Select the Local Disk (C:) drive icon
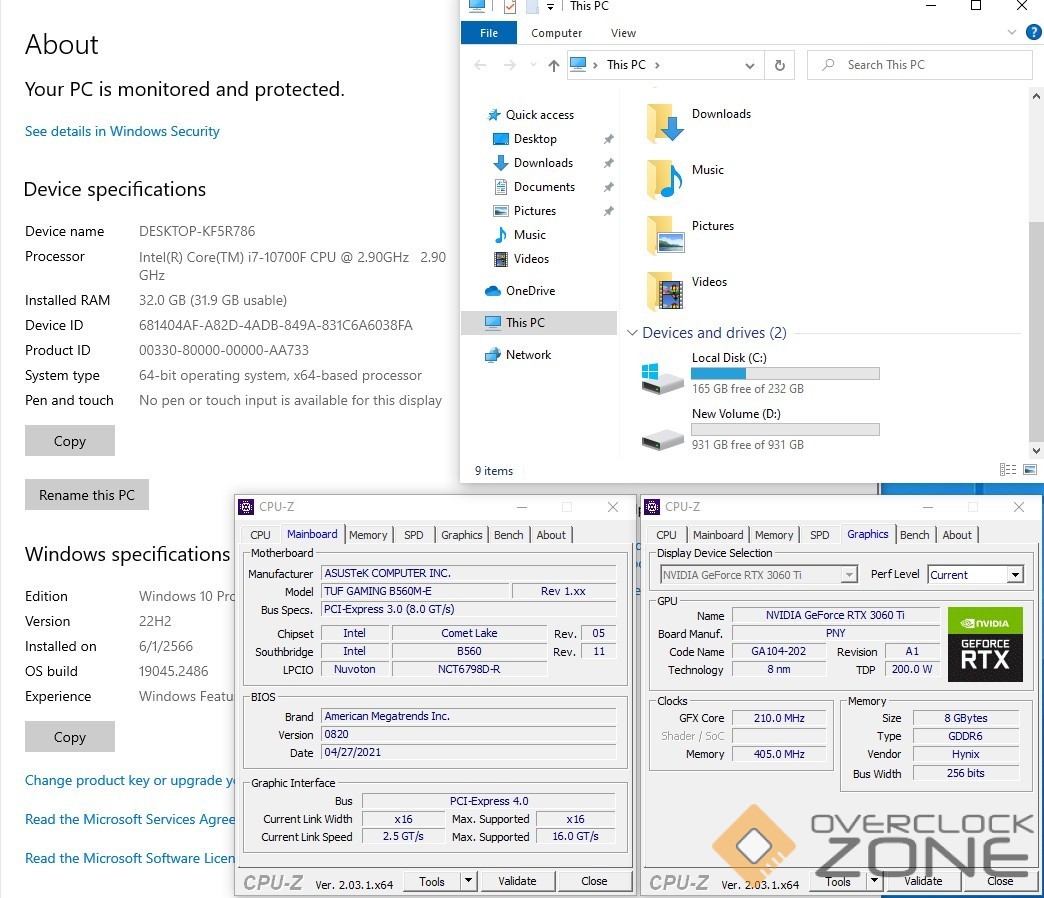The height and width of the screenshot is (898, 1044). pyautogui.click(x=662, y=378)
